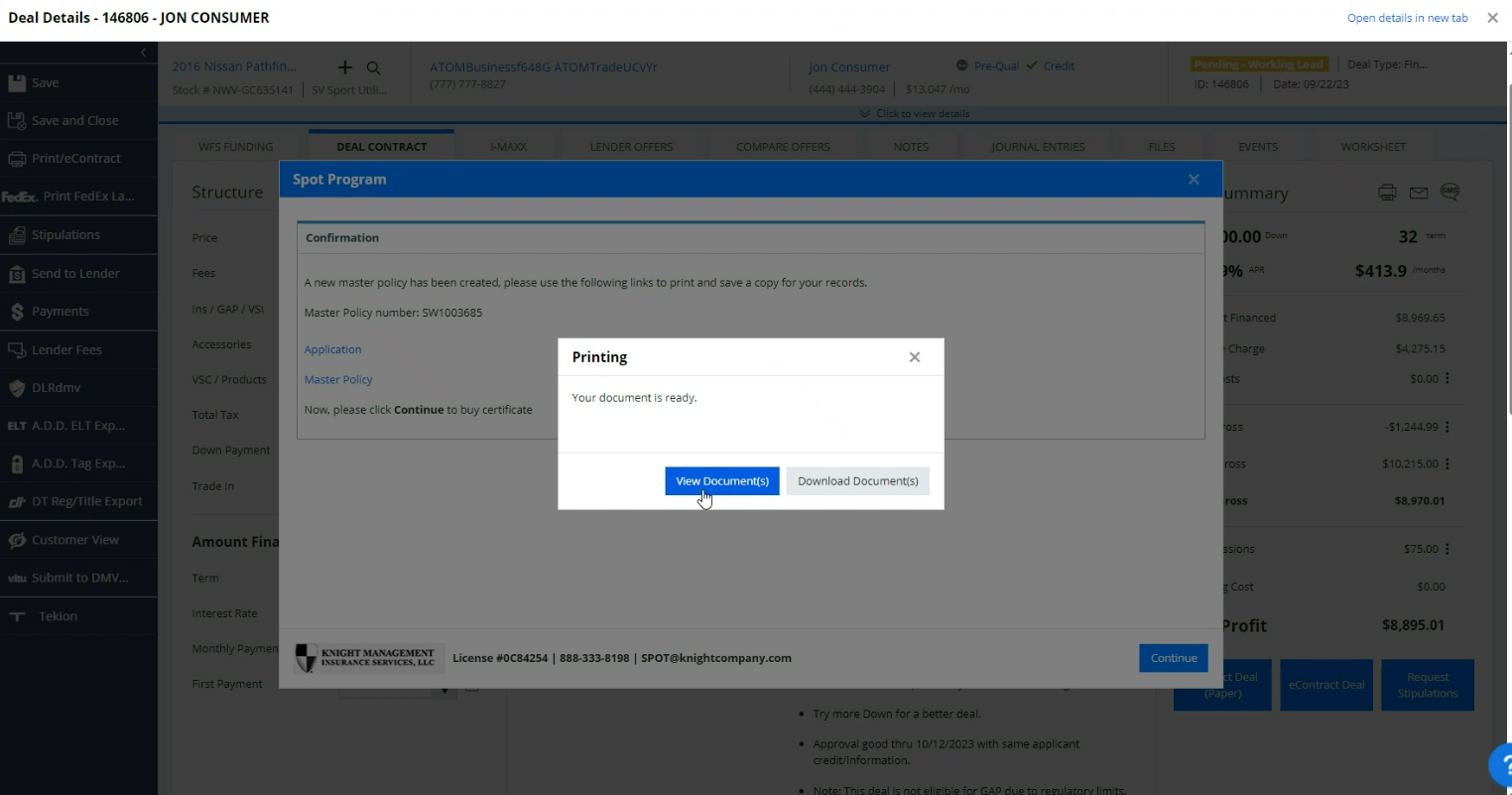This screenshot has height=795, width=1512.
Task: Search vehicle with magnifier icon
Action: click(373, 68)
